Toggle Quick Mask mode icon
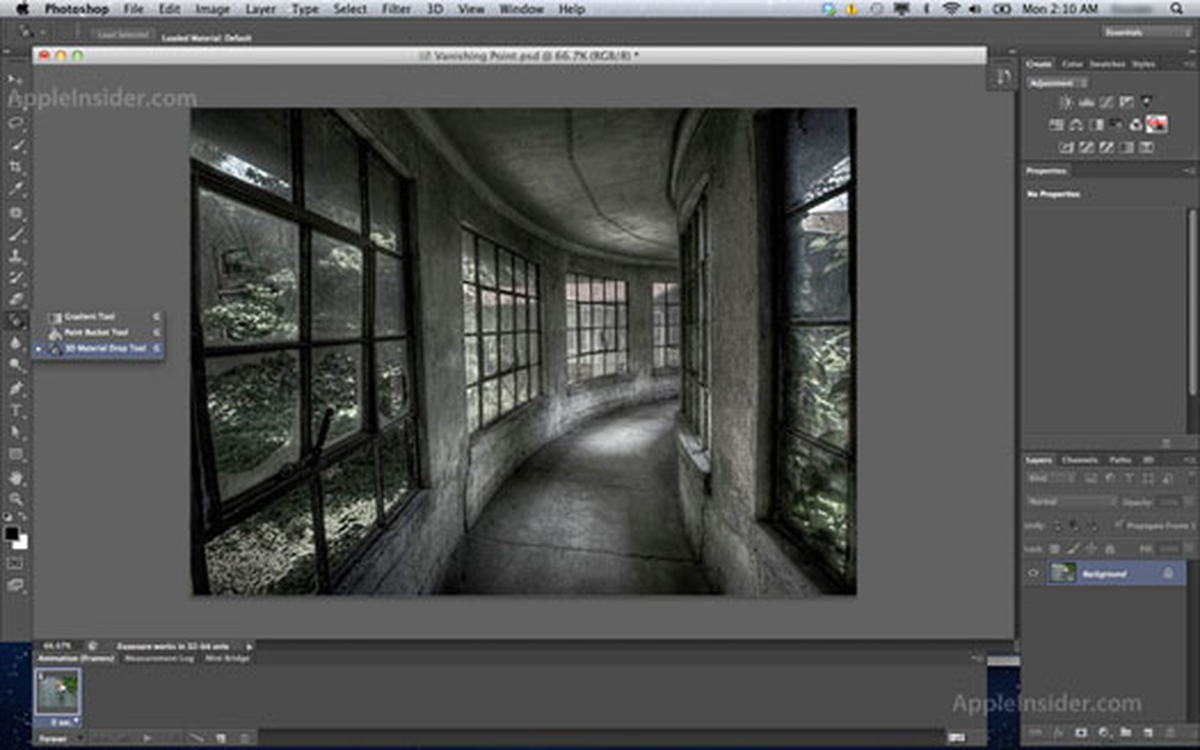This screenshot has width=1200, height=750. [x=16, y=563]
